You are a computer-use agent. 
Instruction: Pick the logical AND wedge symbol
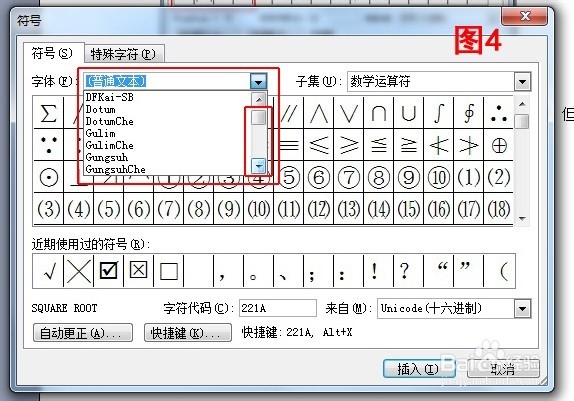point(319,113)
